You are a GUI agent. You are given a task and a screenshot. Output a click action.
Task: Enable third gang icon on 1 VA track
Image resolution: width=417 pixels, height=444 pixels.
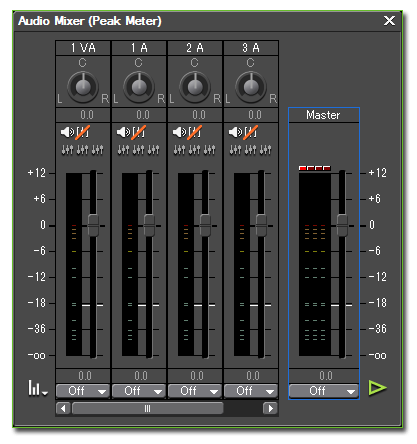tap(97, 150)
